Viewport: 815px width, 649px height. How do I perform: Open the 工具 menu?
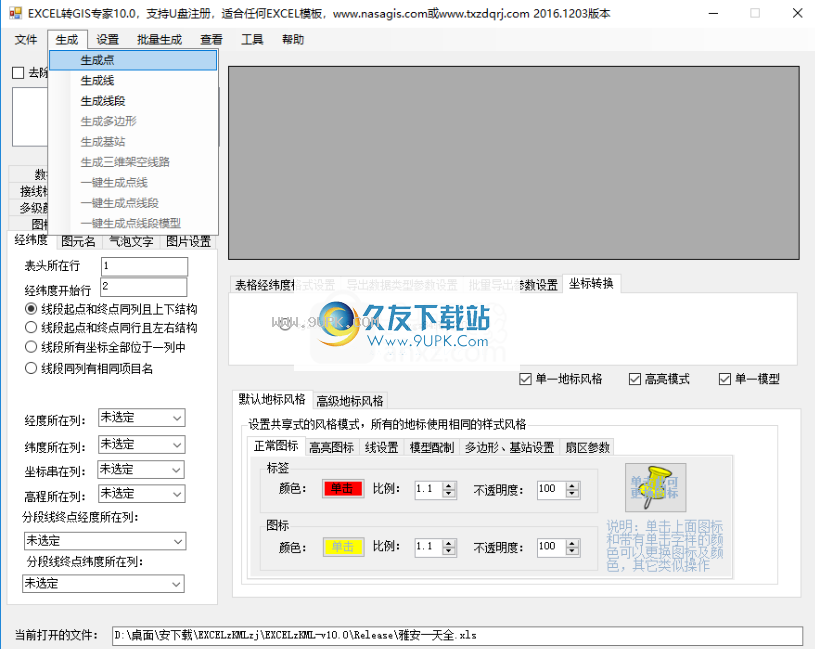[252, 39]
